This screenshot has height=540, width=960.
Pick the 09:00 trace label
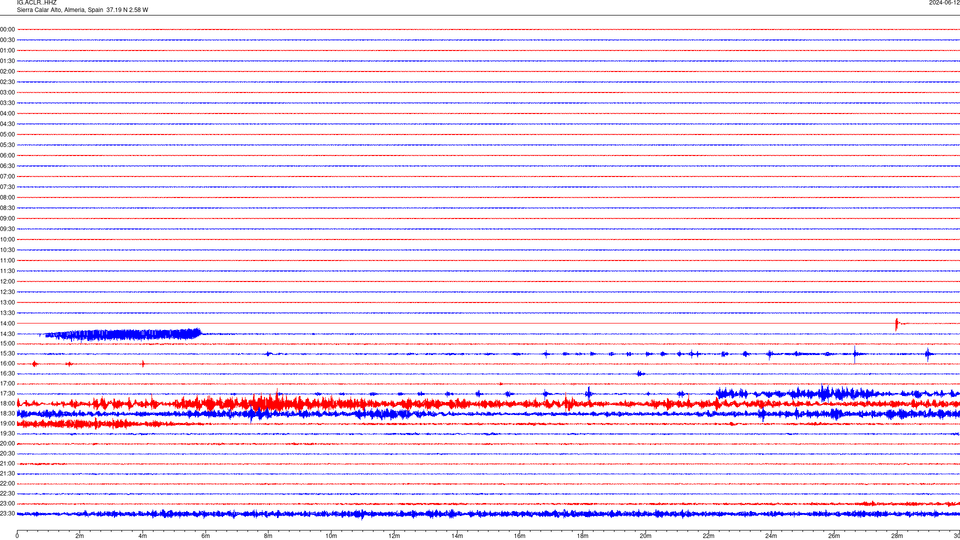click(7, 219)
